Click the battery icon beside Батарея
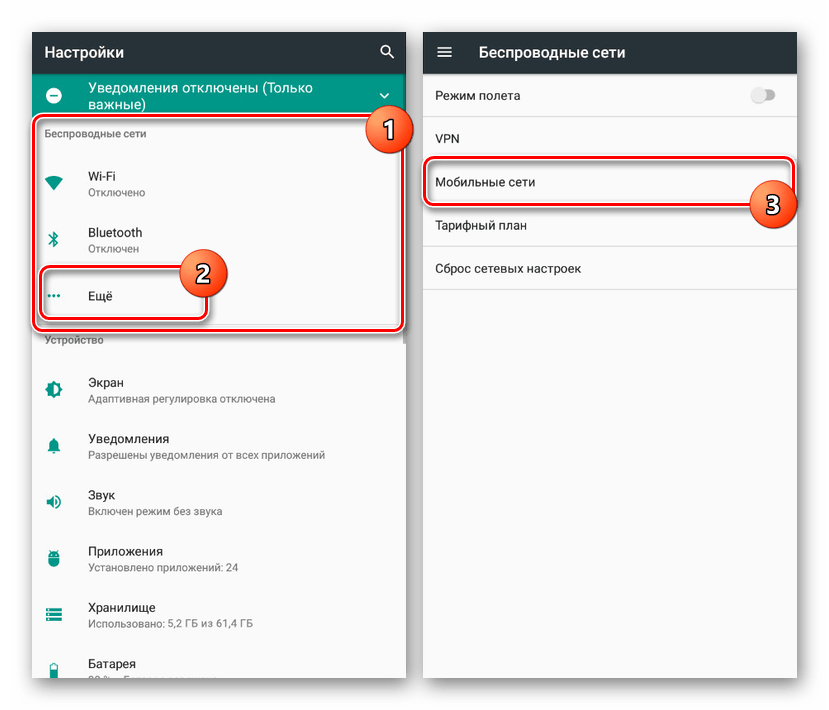Image resolution: width=829 pixels, height=710 pixels. [x=54, y=670]
